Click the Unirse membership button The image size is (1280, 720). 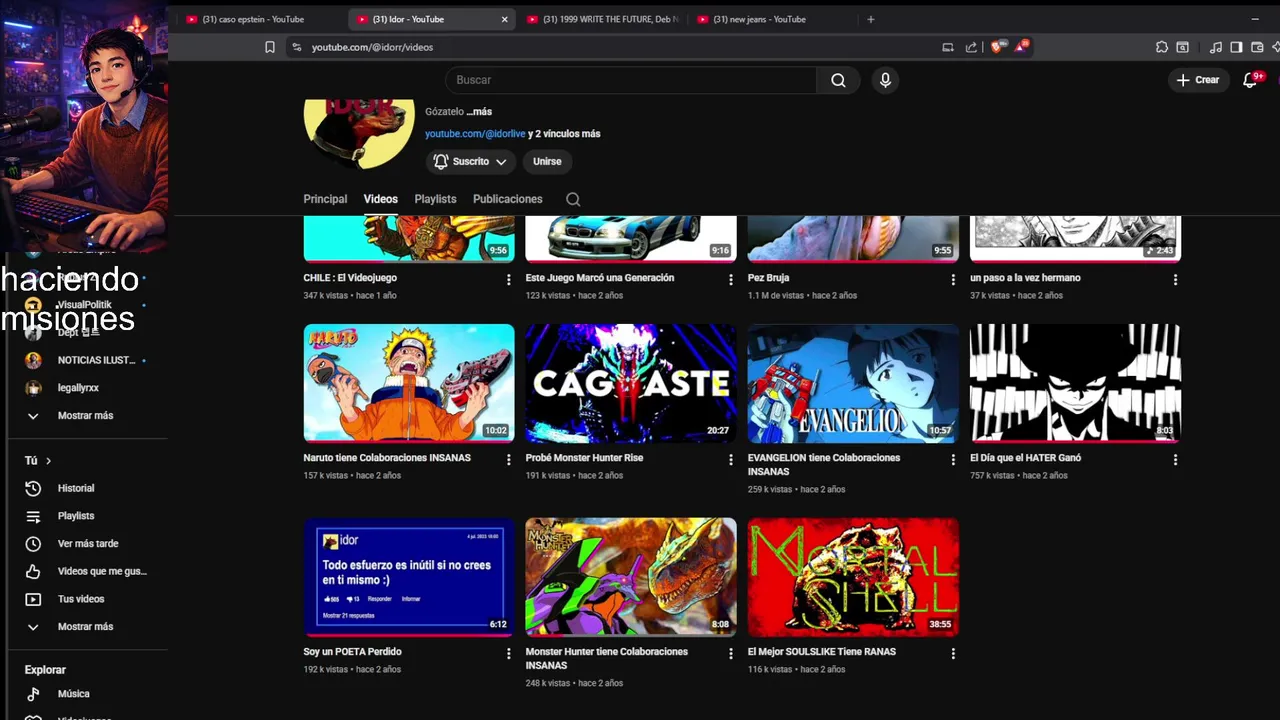tap(547, 161)
